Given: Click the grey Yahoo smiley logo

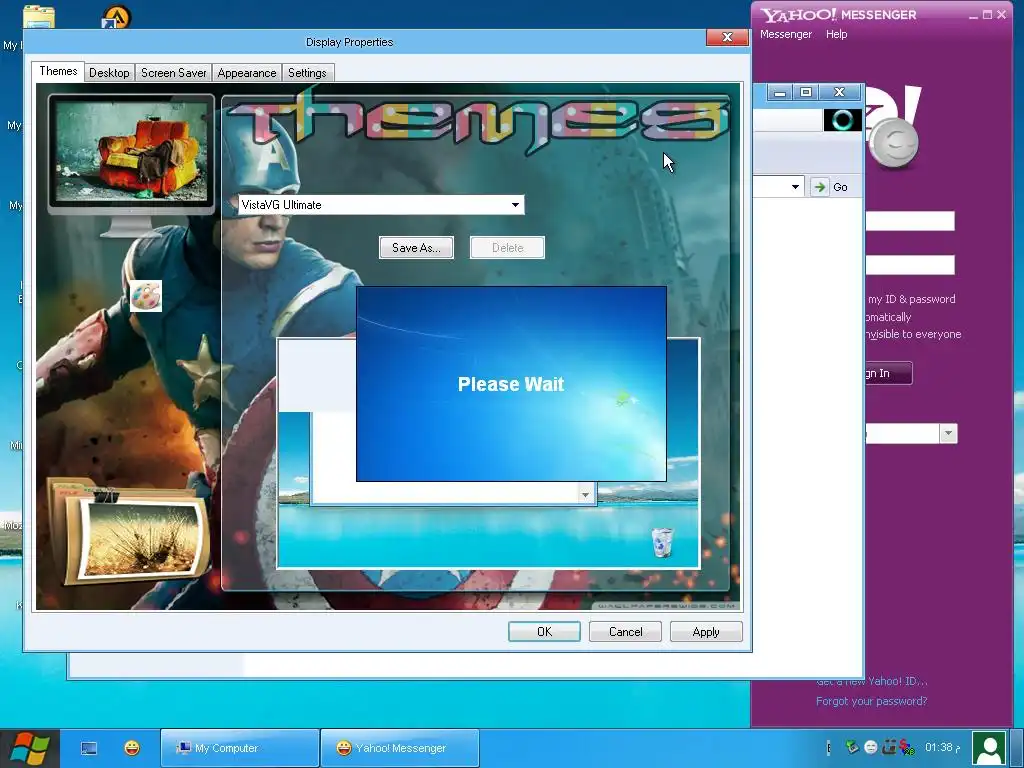Looking at the screenshot, I should pyautogui.click(x=896, y=144).
